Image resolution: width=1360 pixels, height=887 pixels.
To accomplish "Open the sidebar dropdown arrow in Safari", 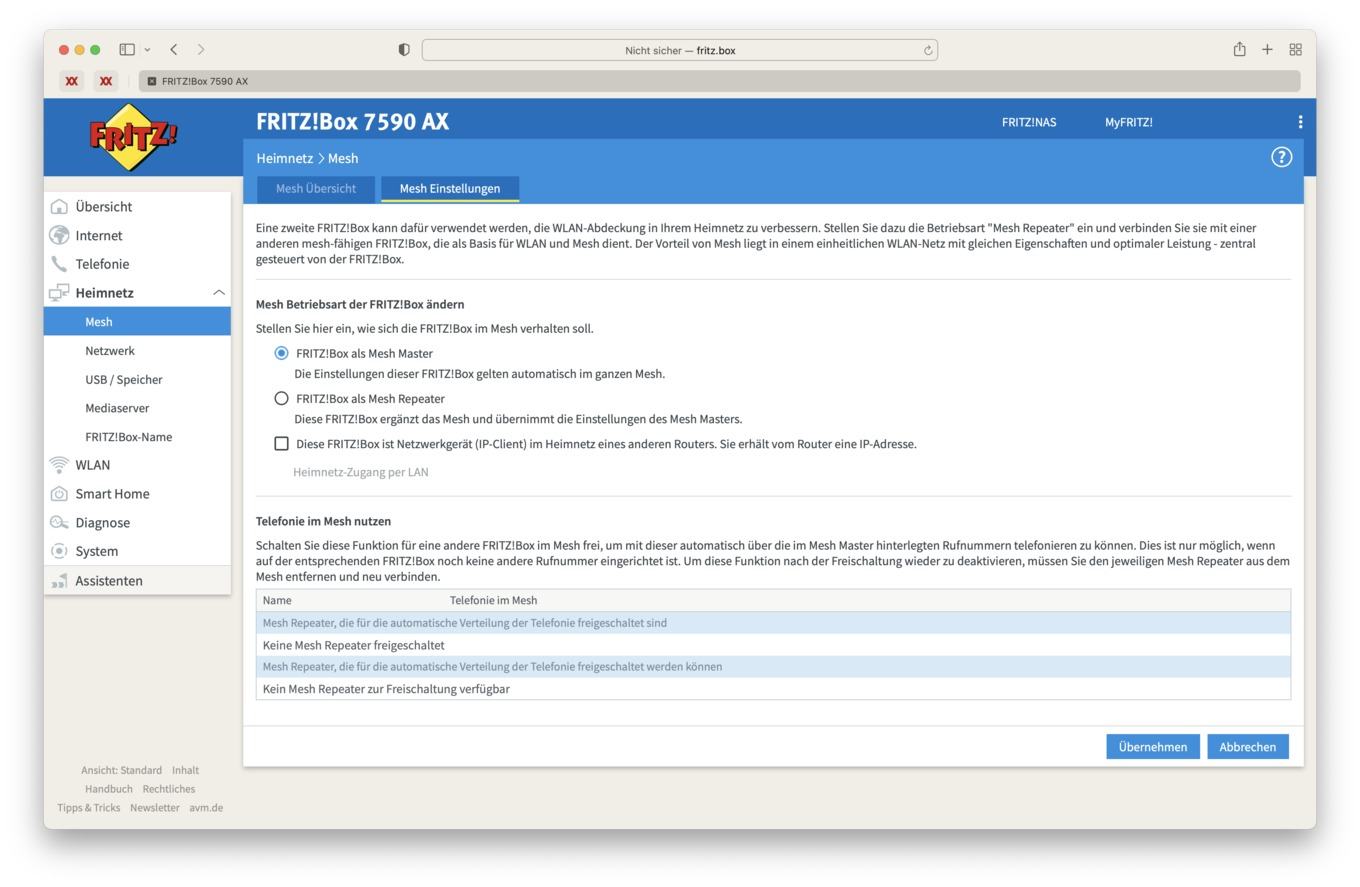I will (147, 50).
